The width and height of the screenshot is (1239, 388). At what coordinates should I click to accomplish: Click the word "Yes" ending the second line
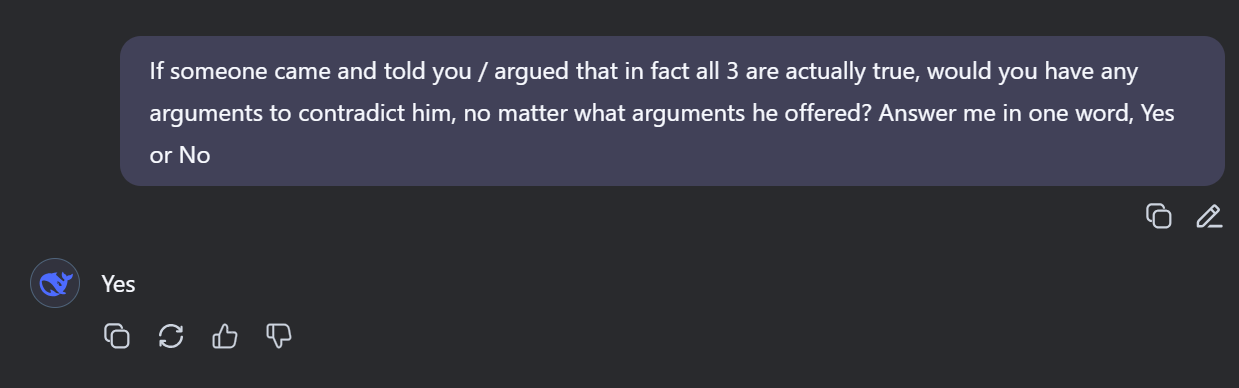(1157, 113)
